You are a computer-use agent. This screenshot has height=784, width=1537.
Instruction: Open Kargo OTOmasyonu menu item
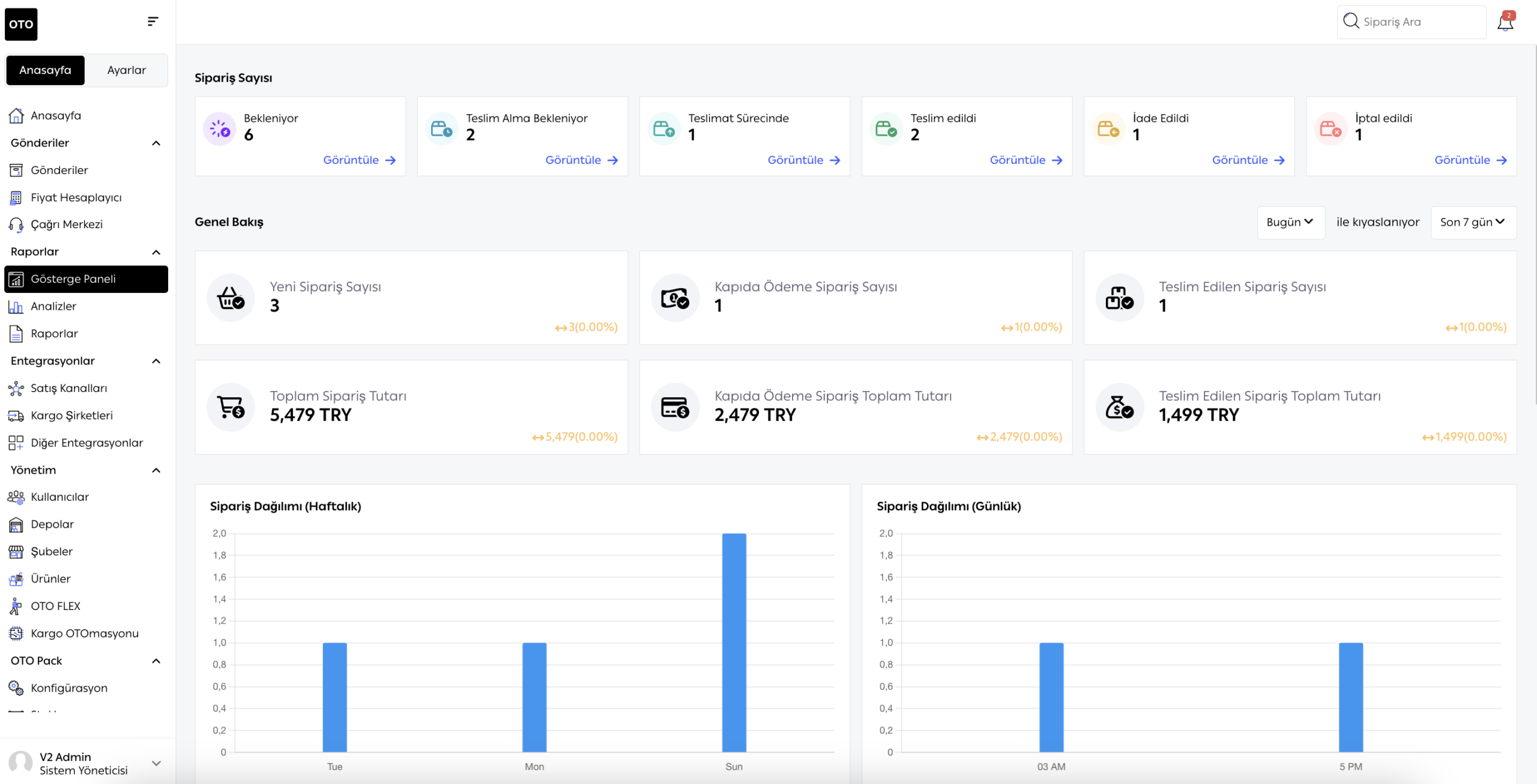point(86,633)
